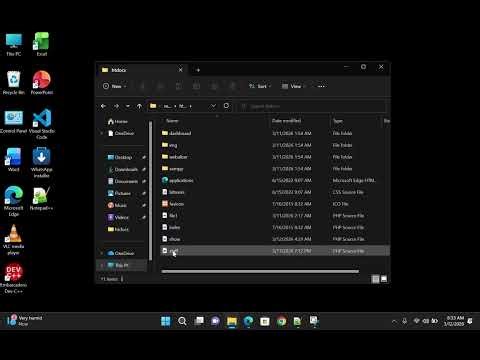Image resolution: width=480 pixels, height=360 pixels.
Task: Open the VLC media player desktop icon
Action: point(14,240)
